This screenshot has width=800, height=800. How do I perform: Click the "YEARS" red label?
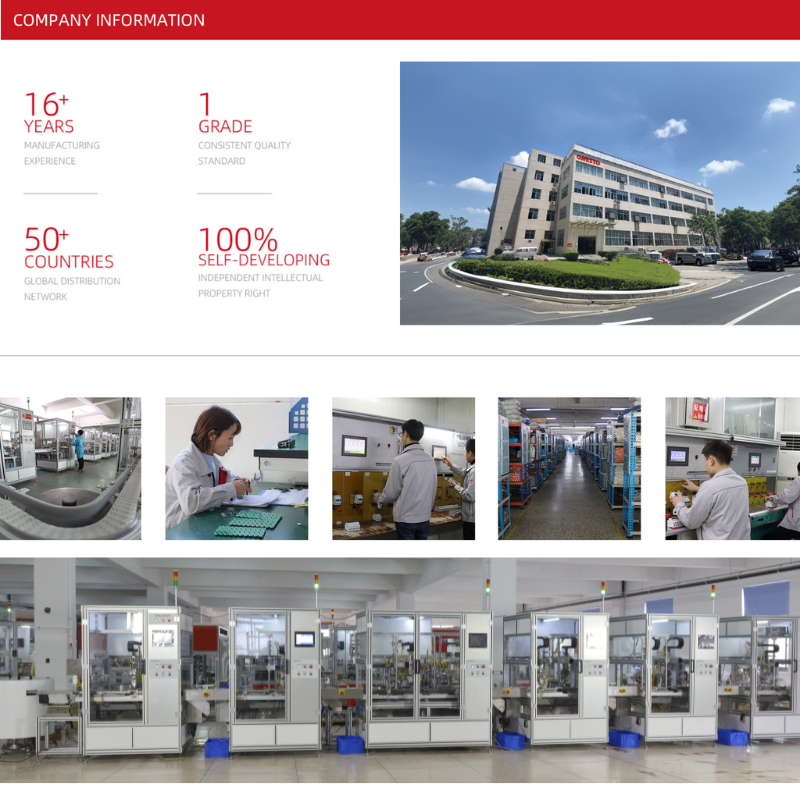tap(49, 127)
